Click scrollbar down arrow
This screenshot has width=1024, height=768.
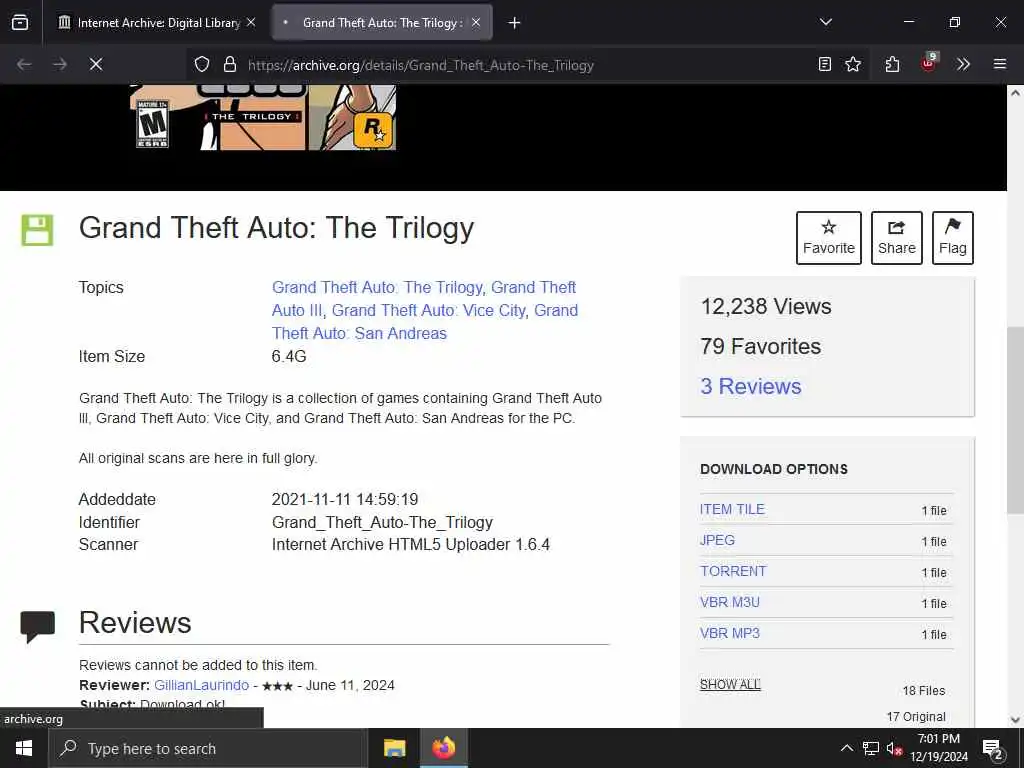[x=1015, y=720]
